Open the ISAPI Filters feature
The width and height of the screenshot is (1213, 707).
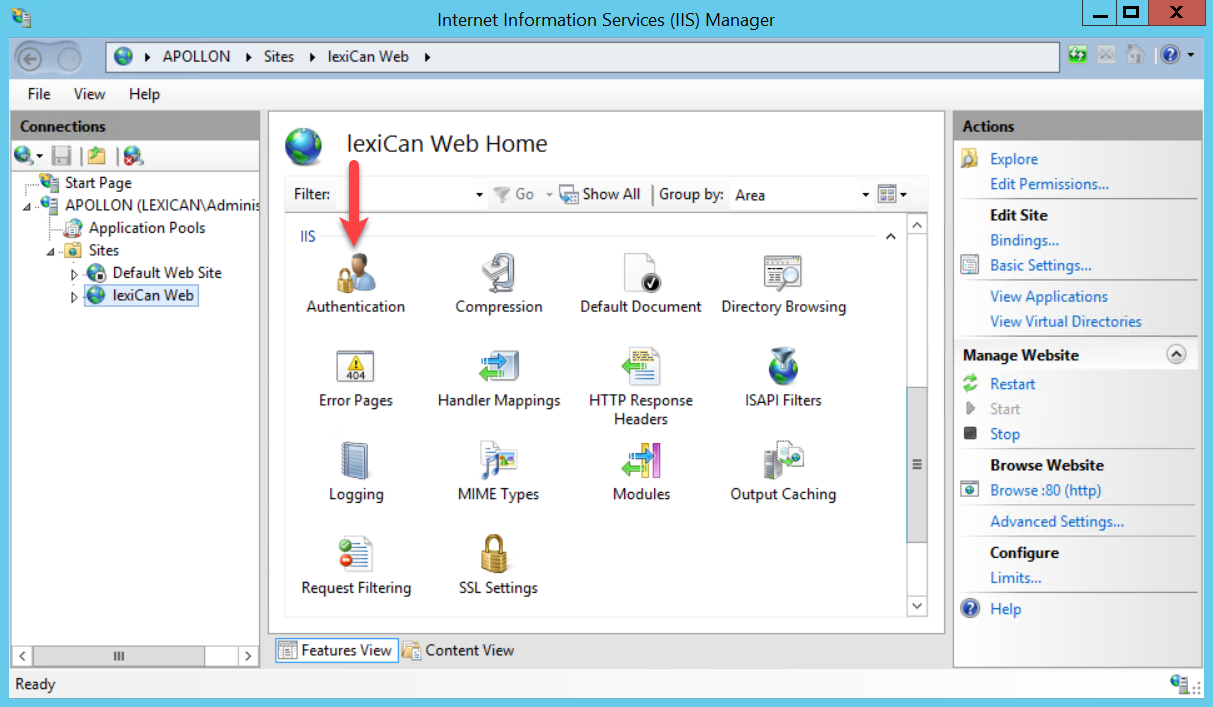[x=783, y=367]
